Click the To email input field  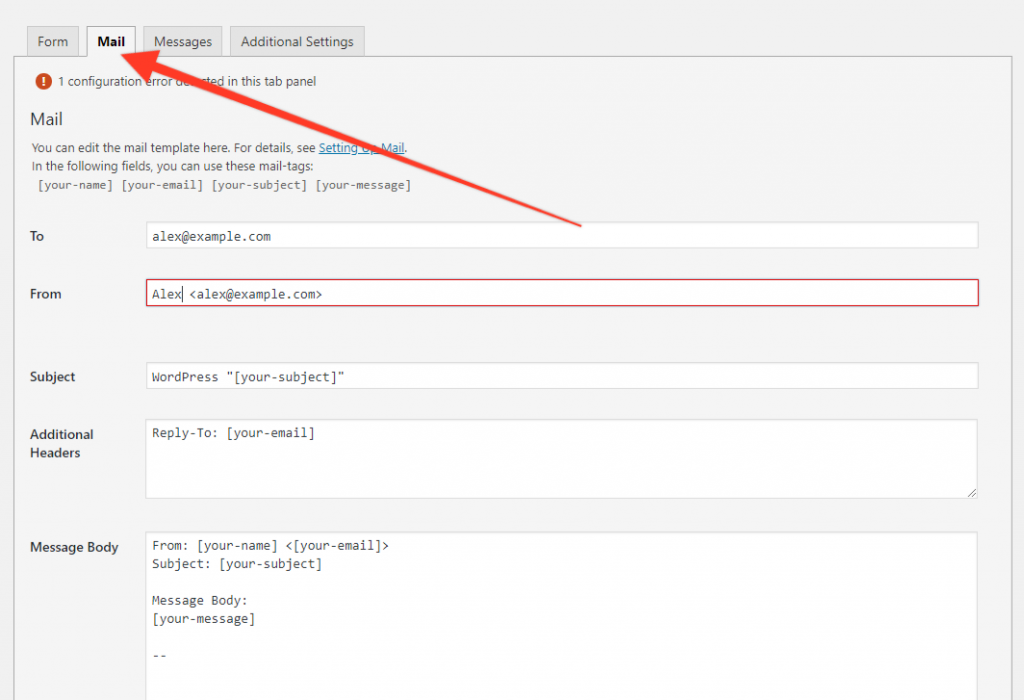click(562, 236)
